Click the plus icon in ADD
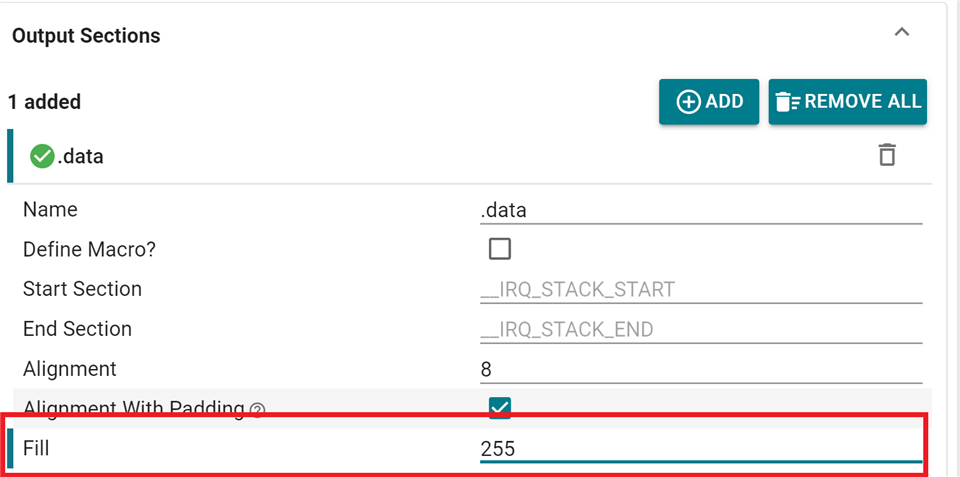Image resolution: width=960 pixels, height=477 pixels. pos(688,102)
